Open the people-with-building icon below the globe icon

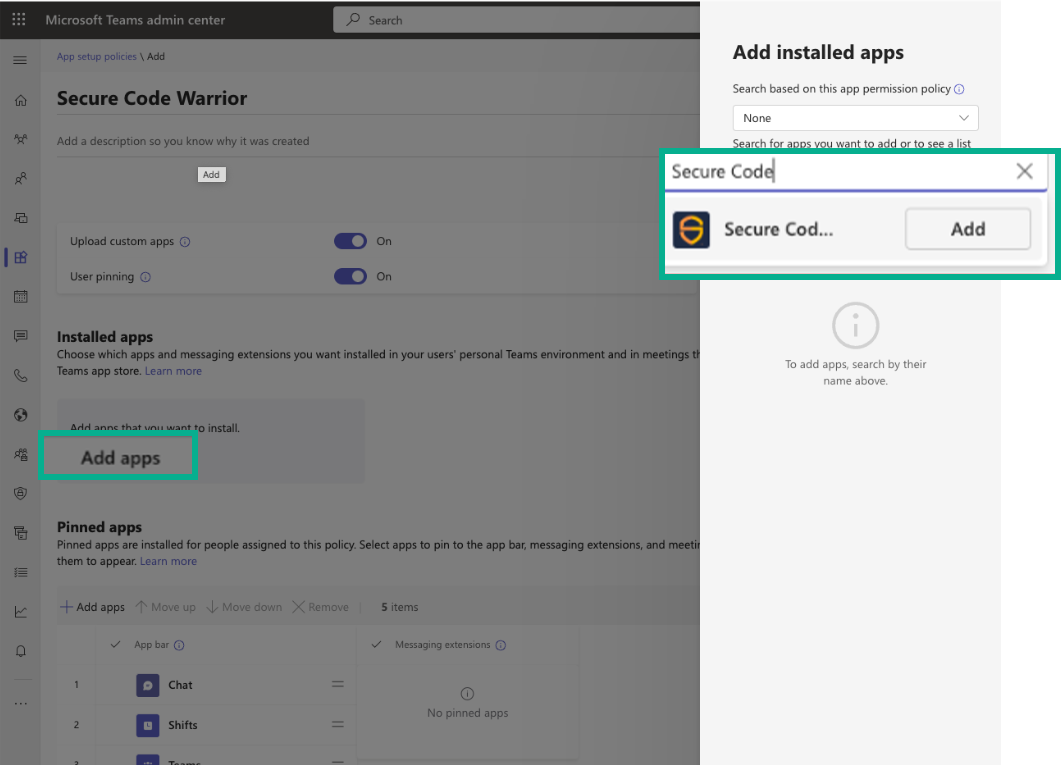tap(21, 454)
